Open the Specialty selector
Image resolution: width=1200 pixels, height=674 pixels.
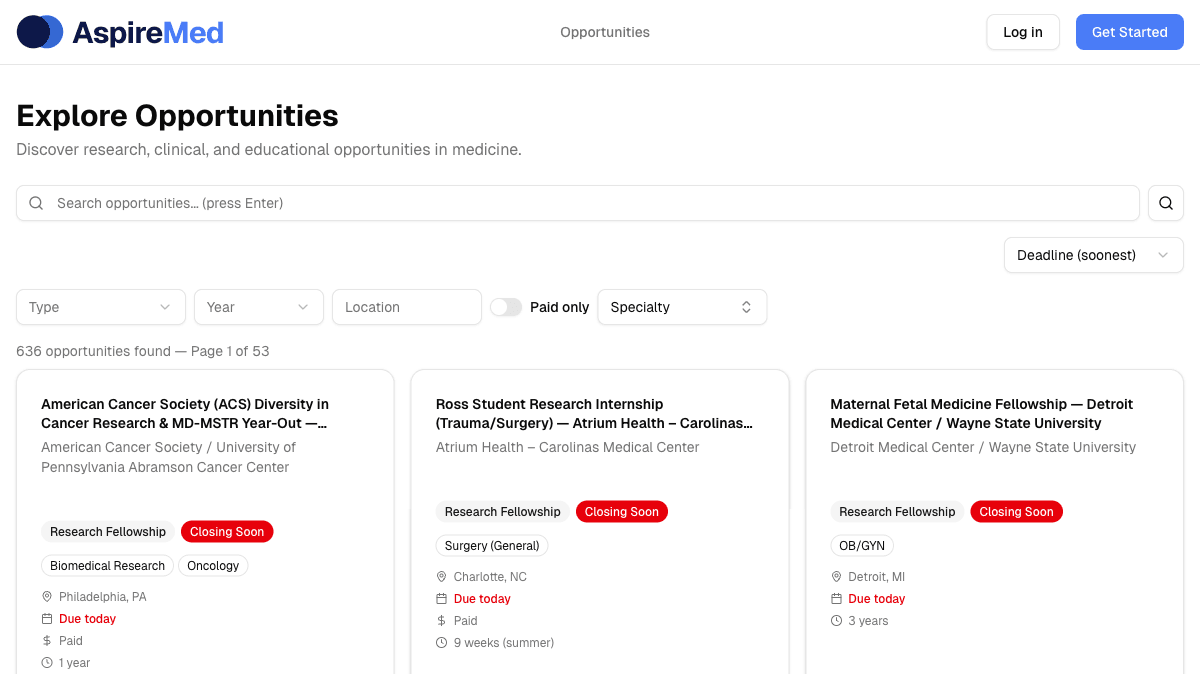[682, 307]
